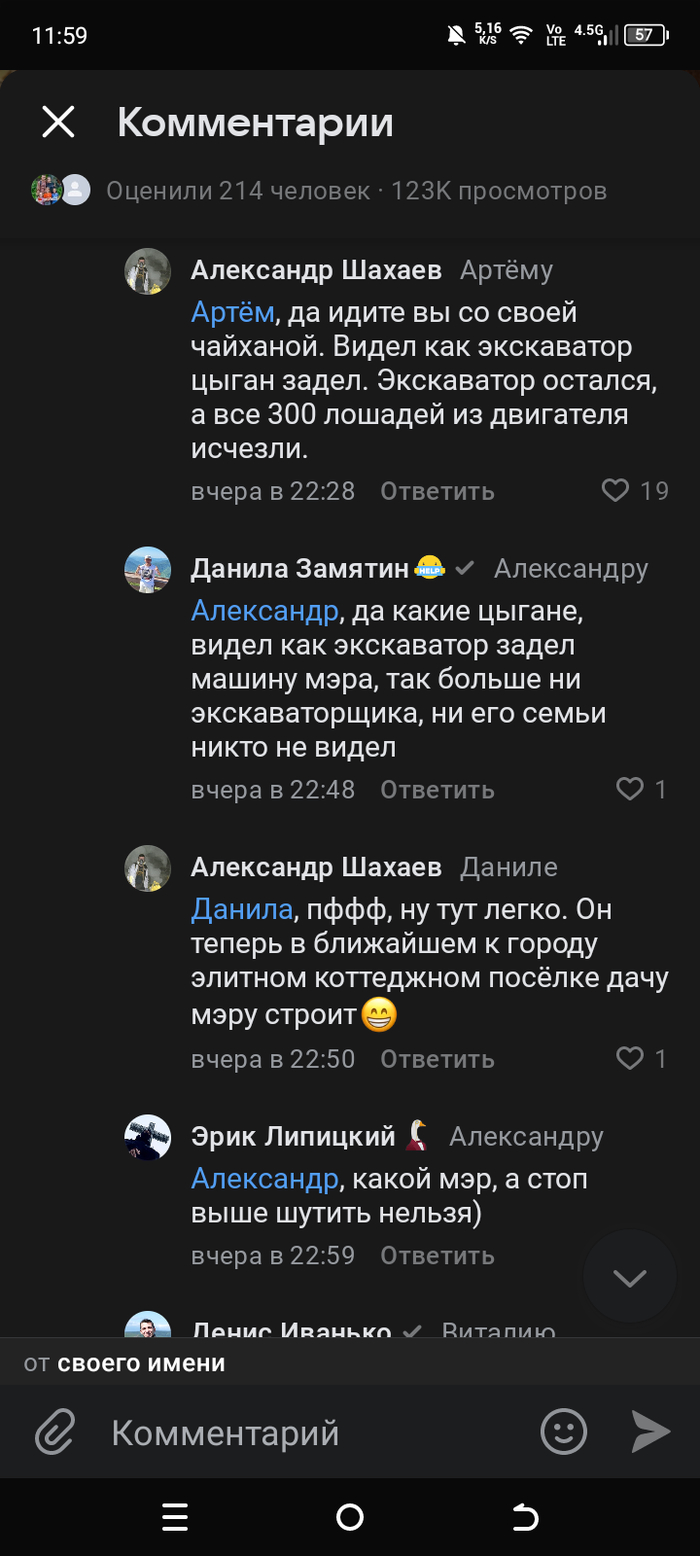
Task: Reply to Эрик Липицкий's comment at 22:59
Action: point(437,1255)
